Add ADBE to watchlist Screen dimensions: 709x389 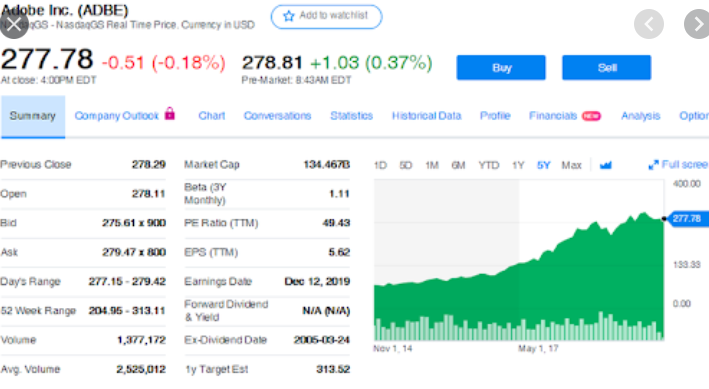[326, 17]
